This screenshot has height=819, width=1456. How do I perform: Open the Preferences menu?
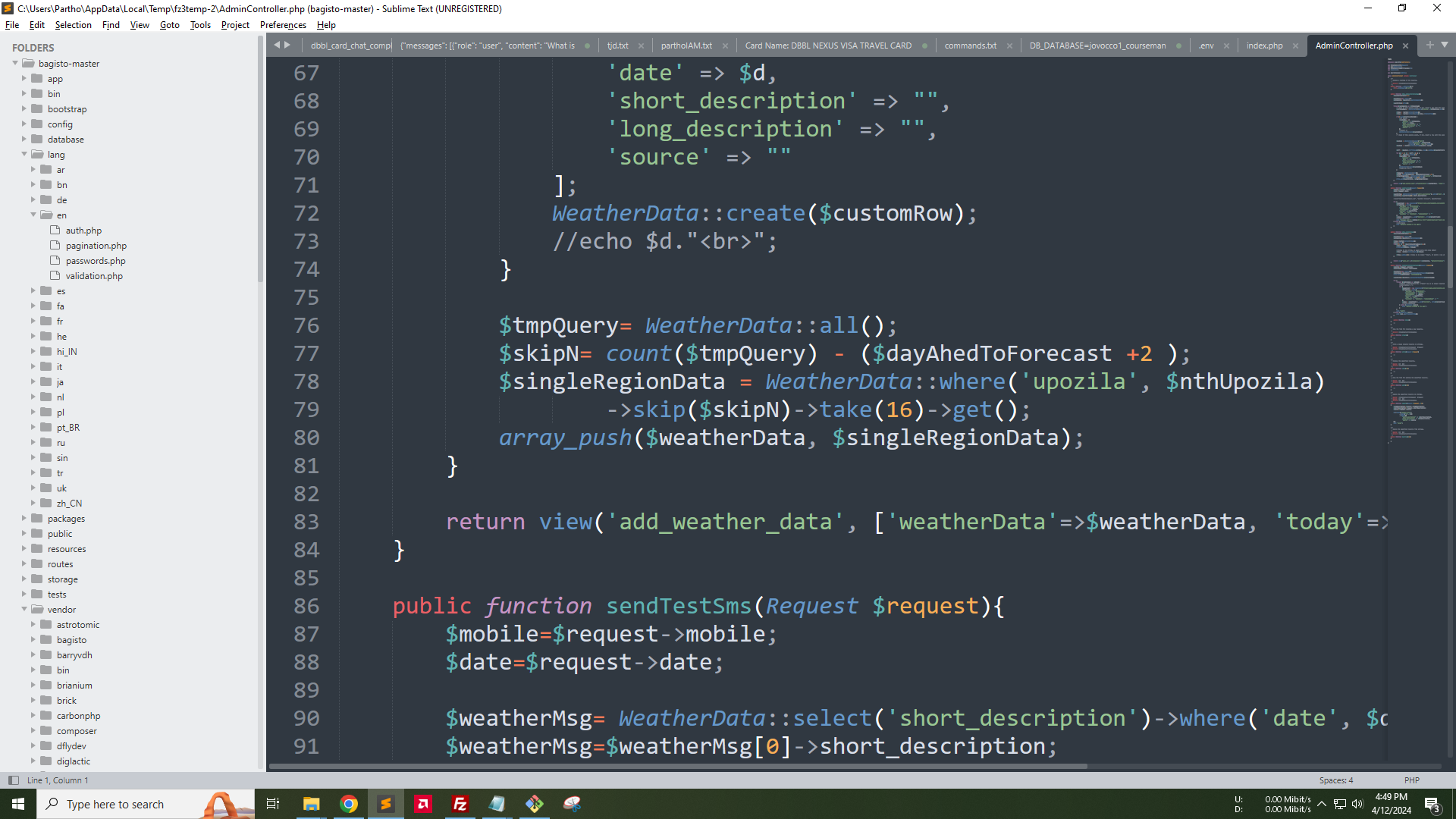click(x=283, y=25)
